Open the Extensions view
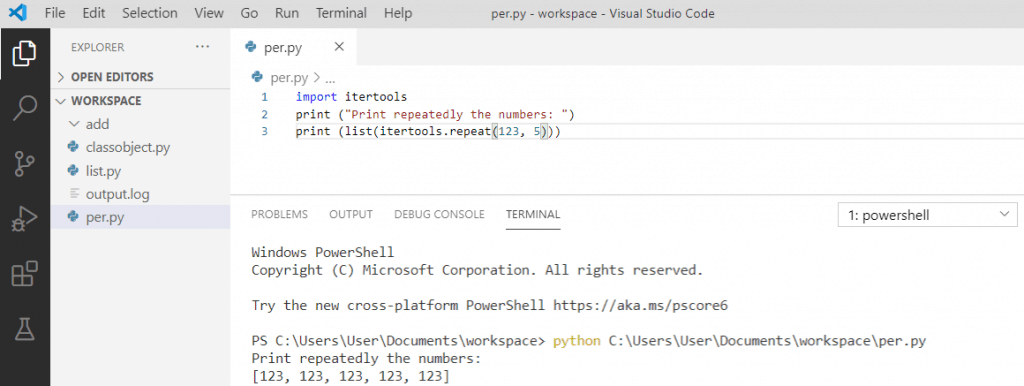1024x386 pixels. point(24,274)
